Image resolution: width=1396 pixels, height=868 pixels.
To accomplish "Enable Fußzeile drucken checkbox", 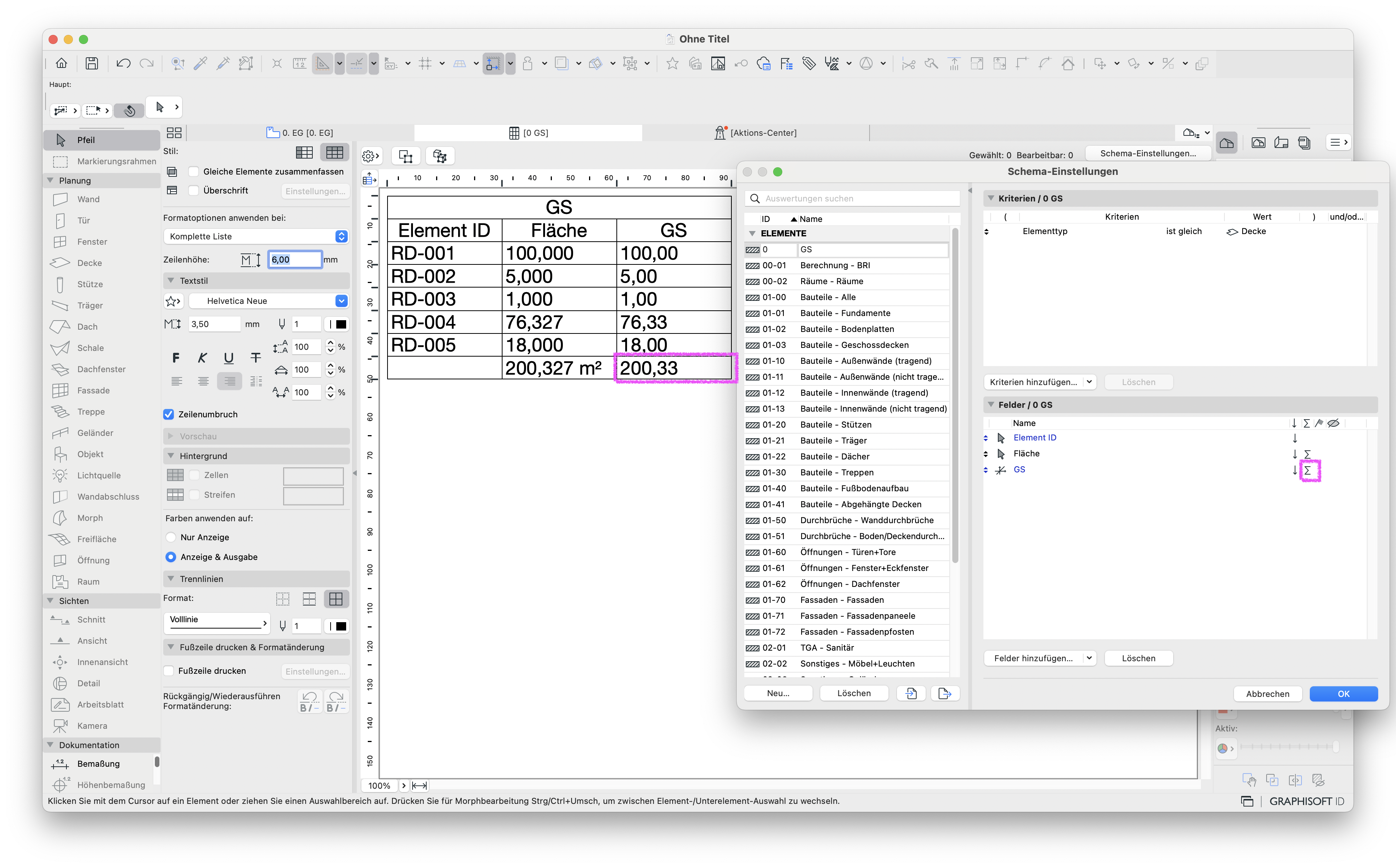I will pos(169,670).
